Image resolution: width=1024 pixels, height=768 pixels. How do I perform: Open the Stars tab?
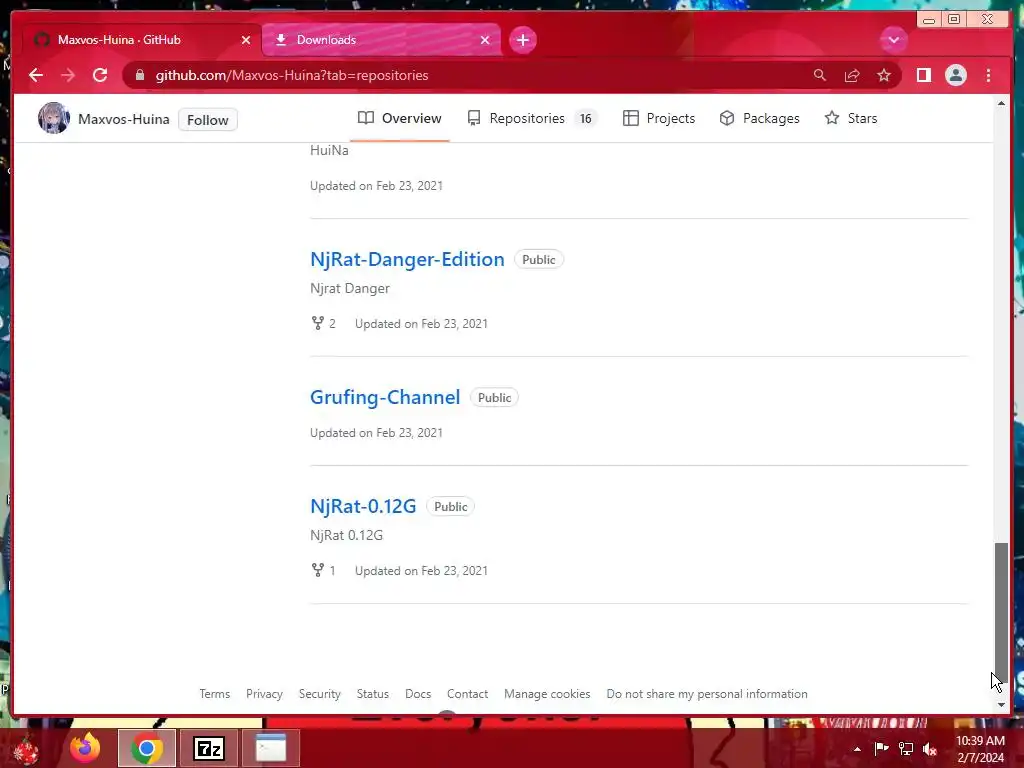(x=851, y=118)
